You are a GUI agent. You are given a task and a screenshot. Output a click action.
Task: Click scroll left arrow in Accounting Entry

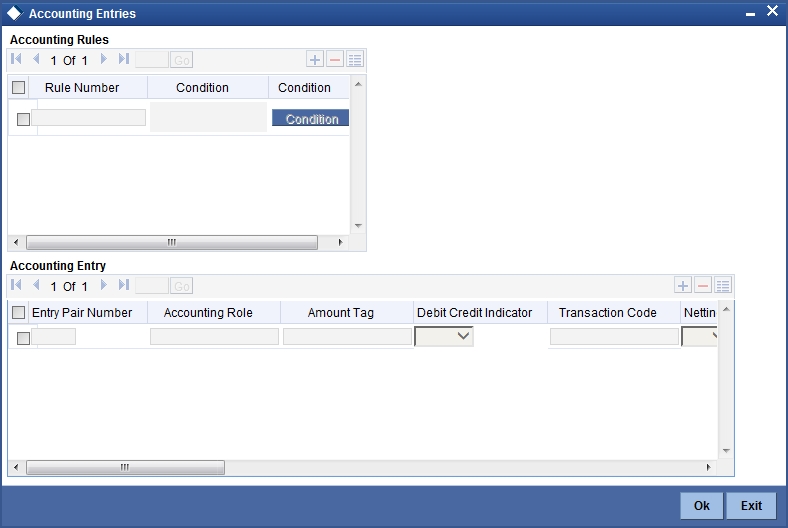[16, 467]
